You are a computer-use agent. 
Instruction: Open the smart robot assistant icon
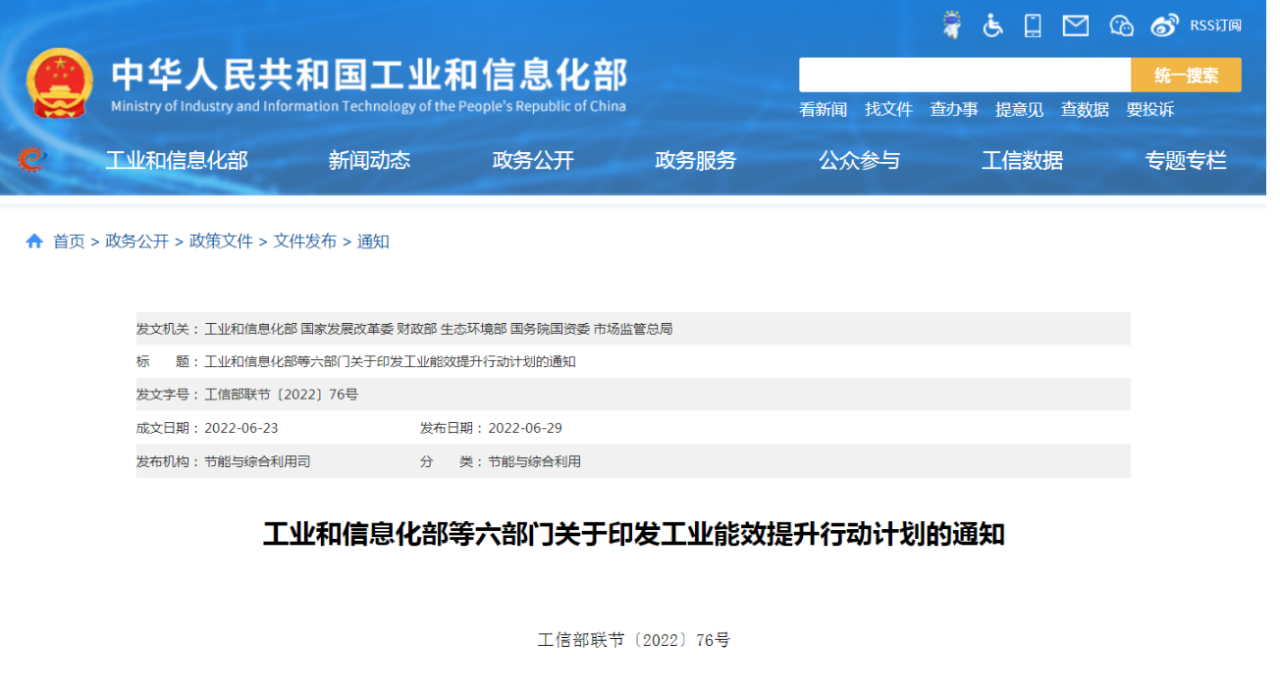[952, 25]
